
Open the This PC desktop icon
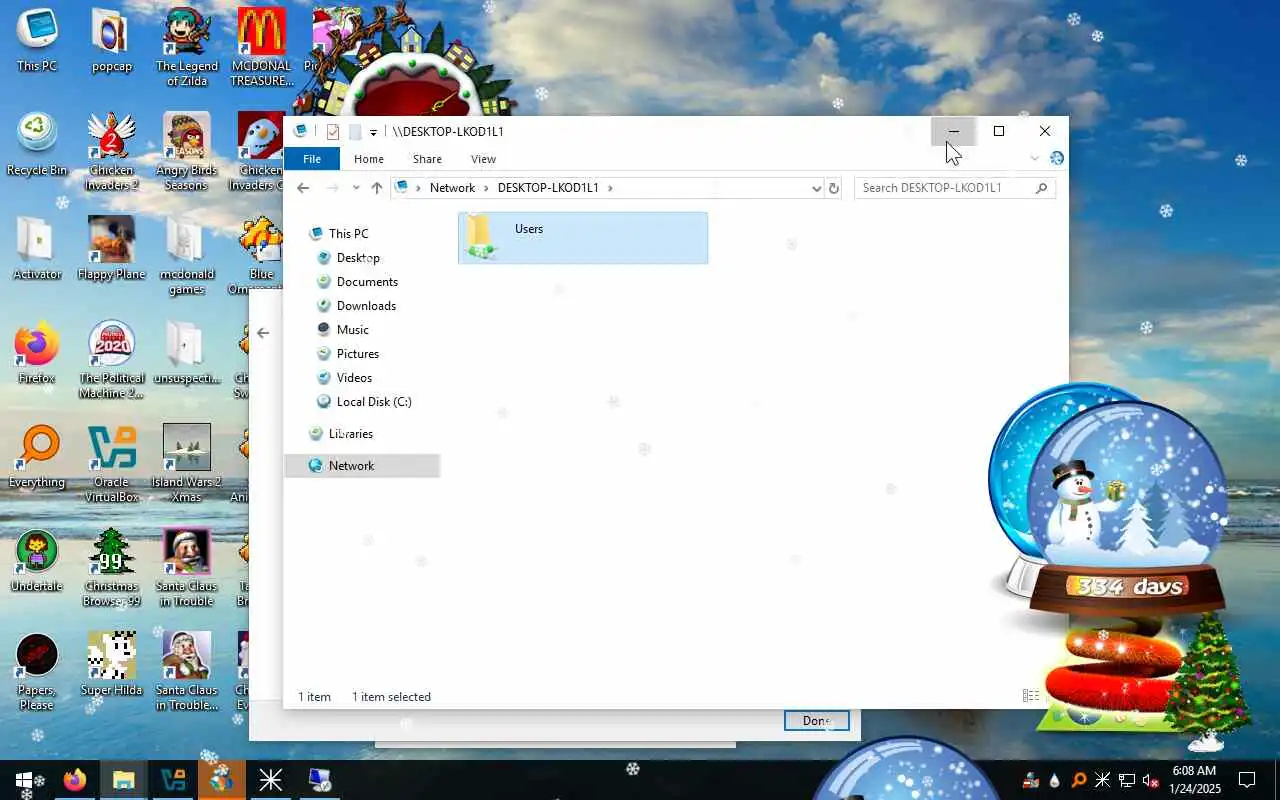[x=37, y=40]
